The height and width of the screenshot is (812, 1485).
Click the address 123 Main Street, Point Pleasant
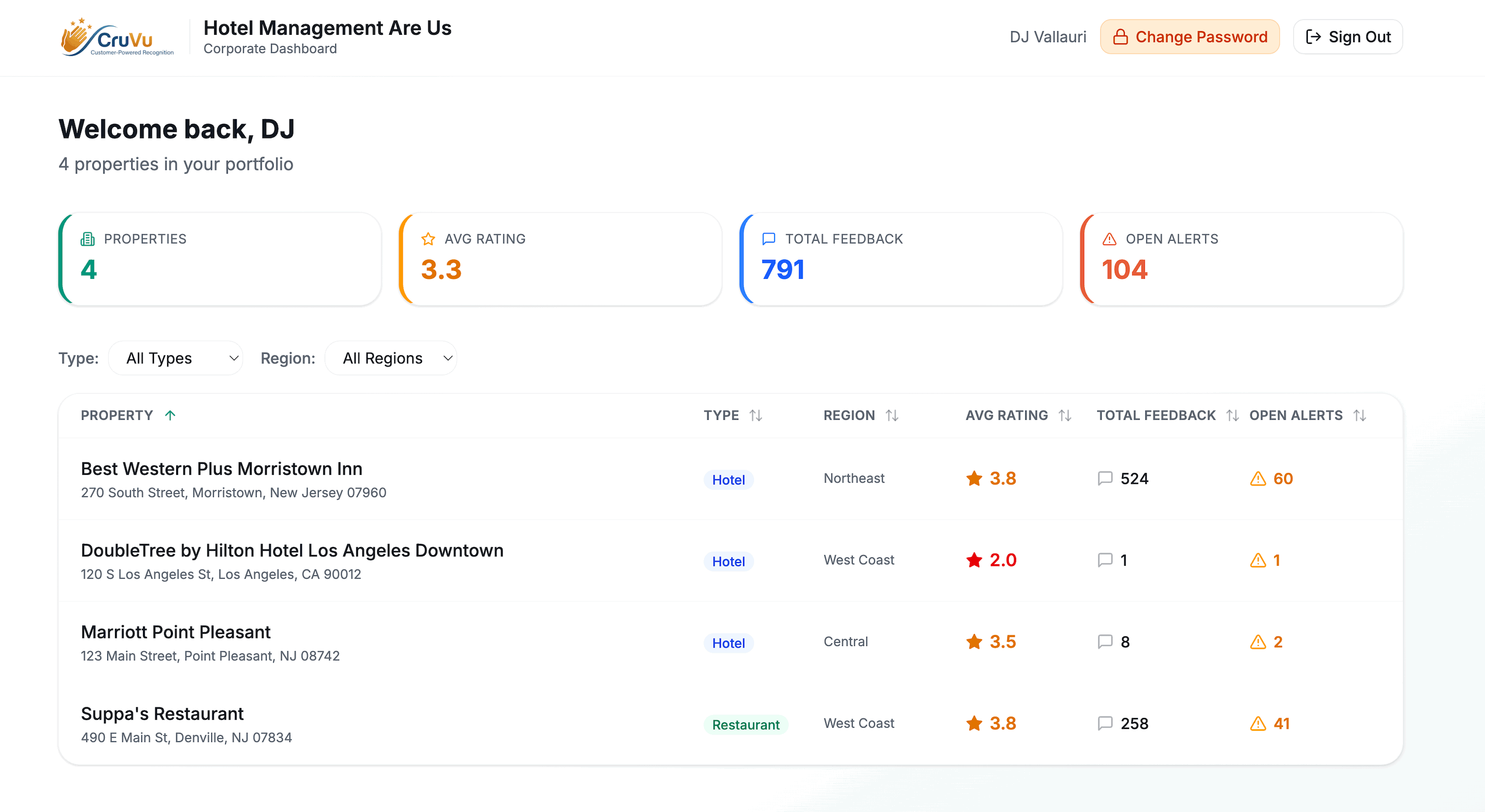[x=210, y=656]
